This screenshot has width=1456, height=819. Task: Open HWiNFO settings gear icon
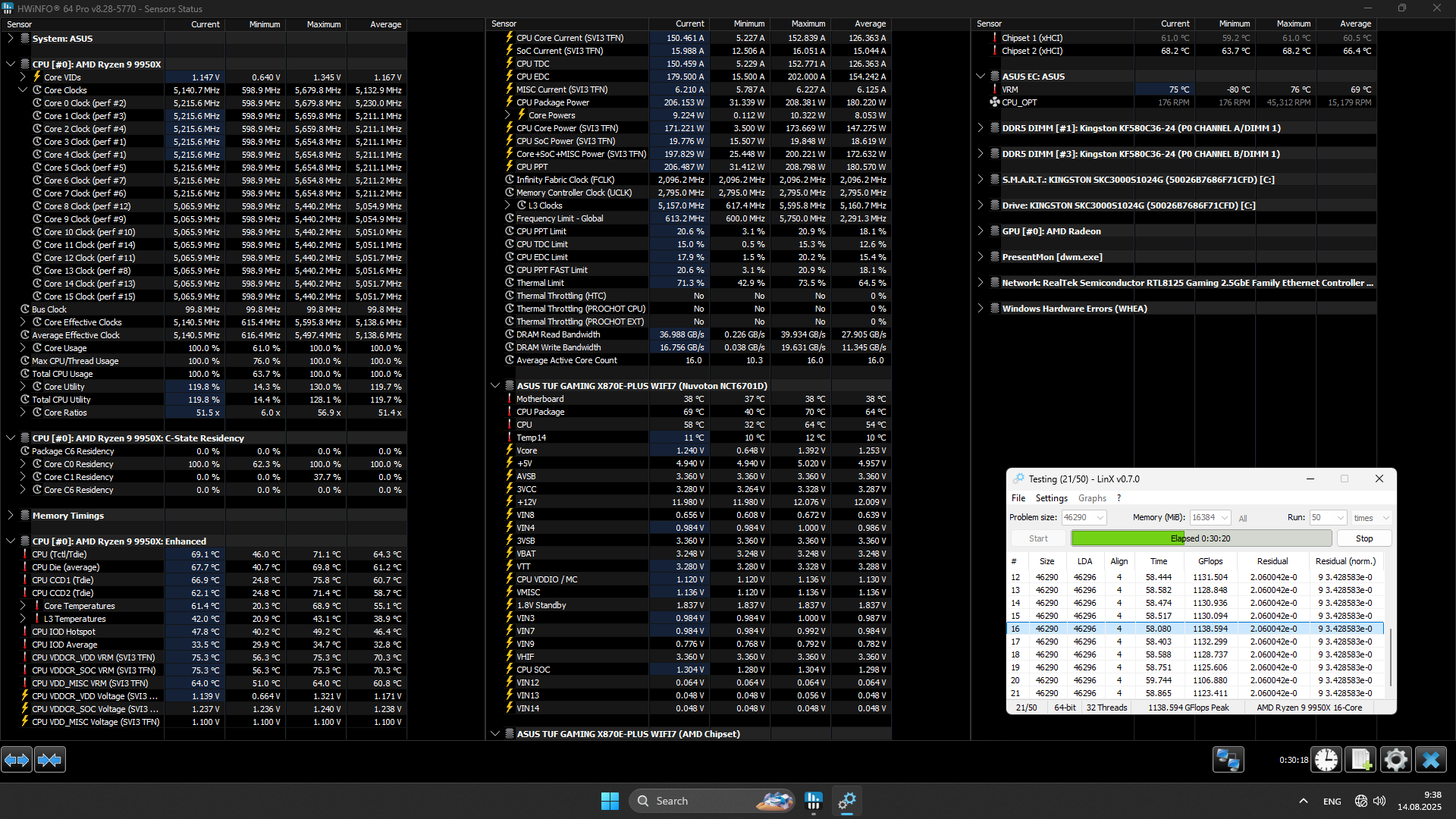[x=1395, y=760]
